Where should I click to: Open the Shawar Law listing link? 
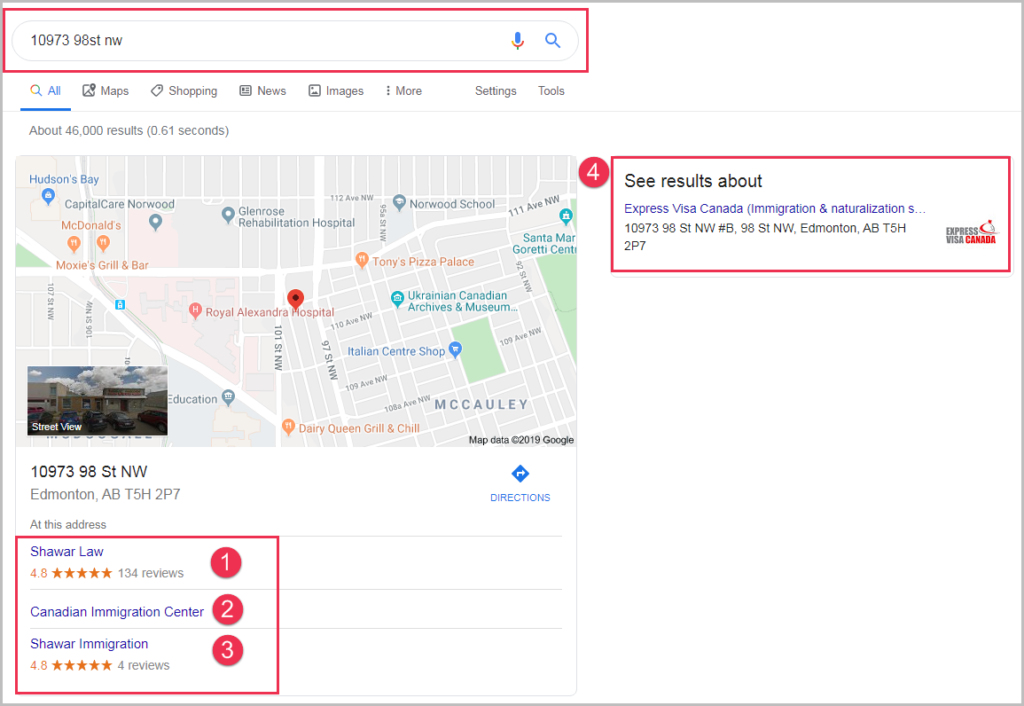[67, 551]
